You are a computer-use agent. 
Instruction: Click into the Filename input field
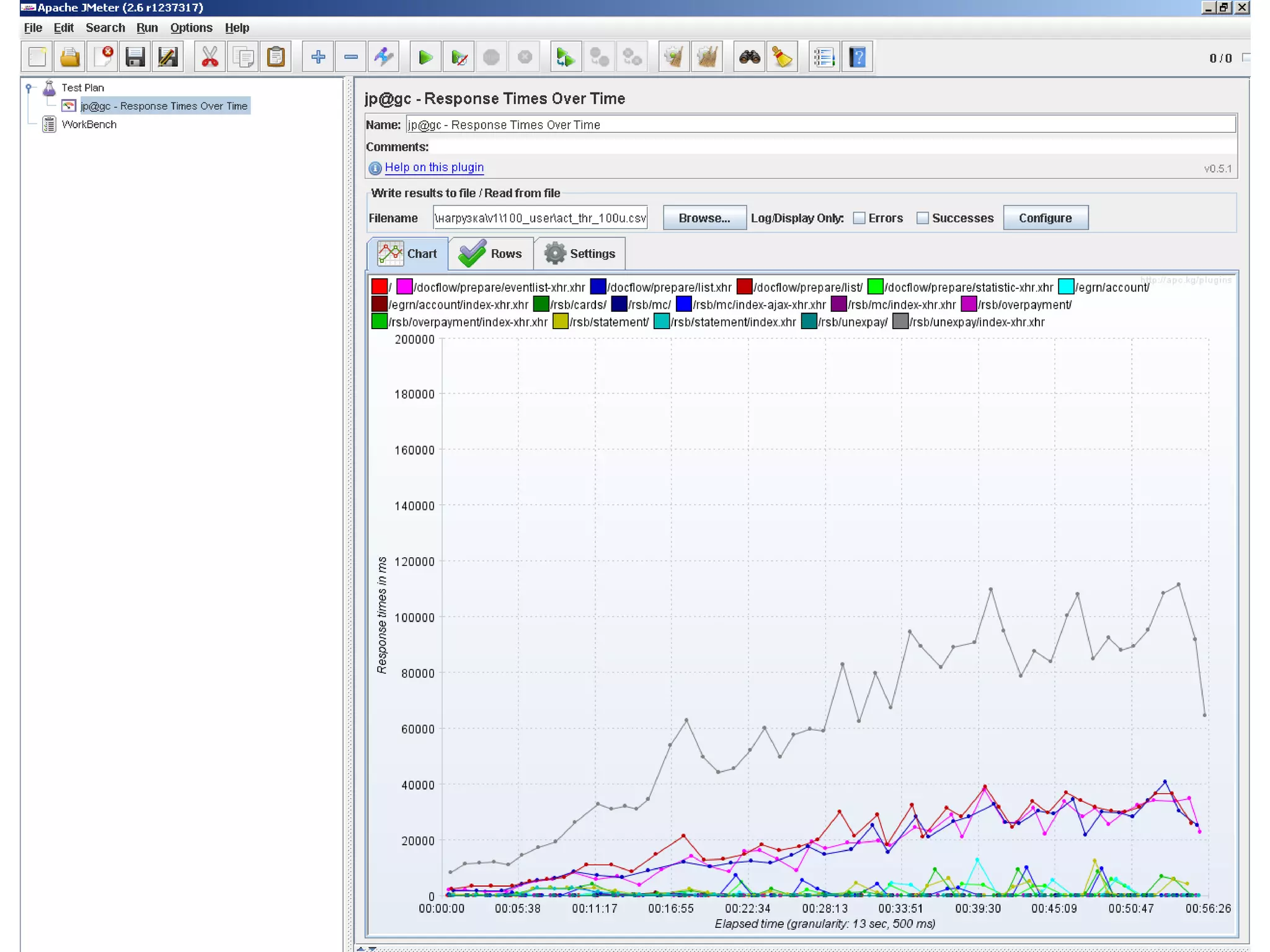pos(540,218)
